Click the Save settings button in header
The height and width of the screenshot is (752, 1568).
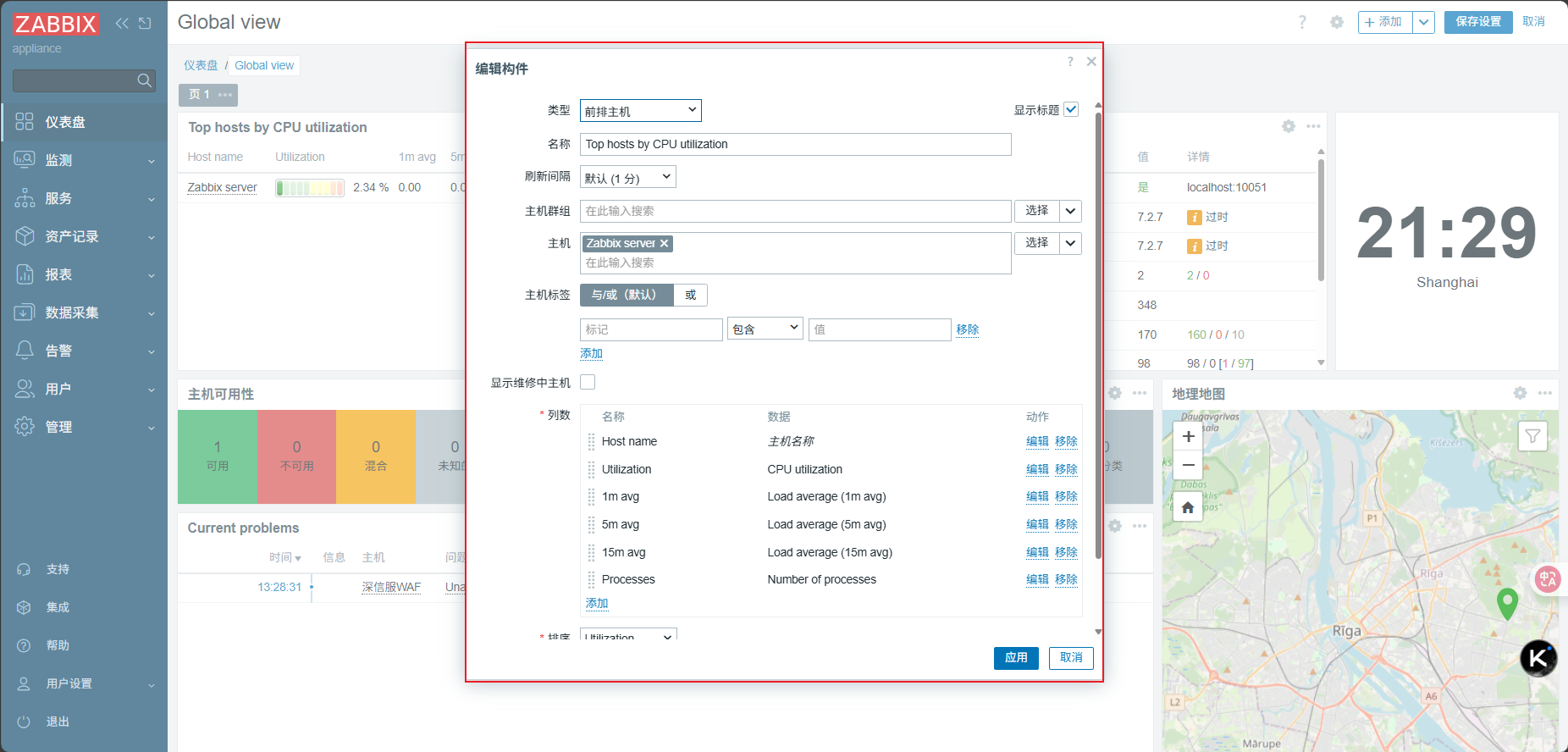tap(1478, 22)
